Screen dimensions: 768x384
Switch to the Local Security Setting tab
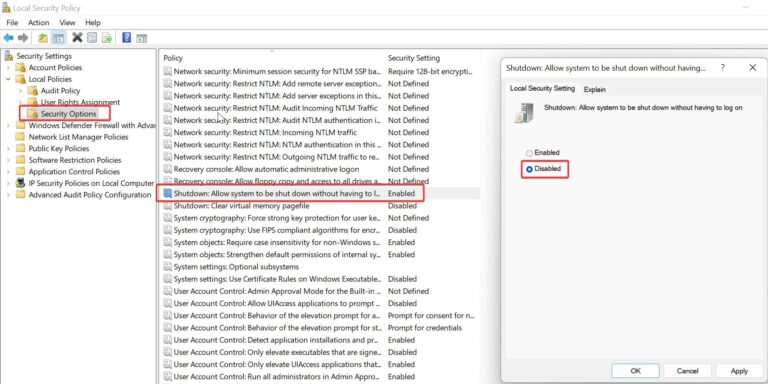[x=542, y=89]
